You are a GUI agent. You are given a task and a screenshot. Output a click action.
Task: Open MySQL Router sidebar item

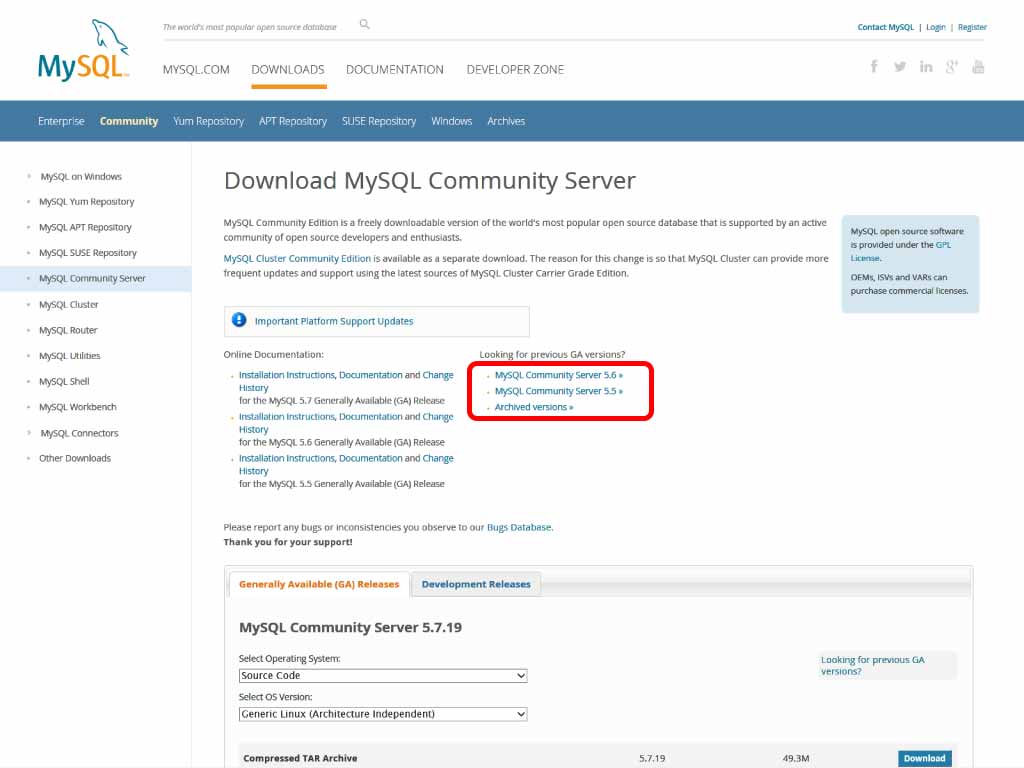point(68,330)
